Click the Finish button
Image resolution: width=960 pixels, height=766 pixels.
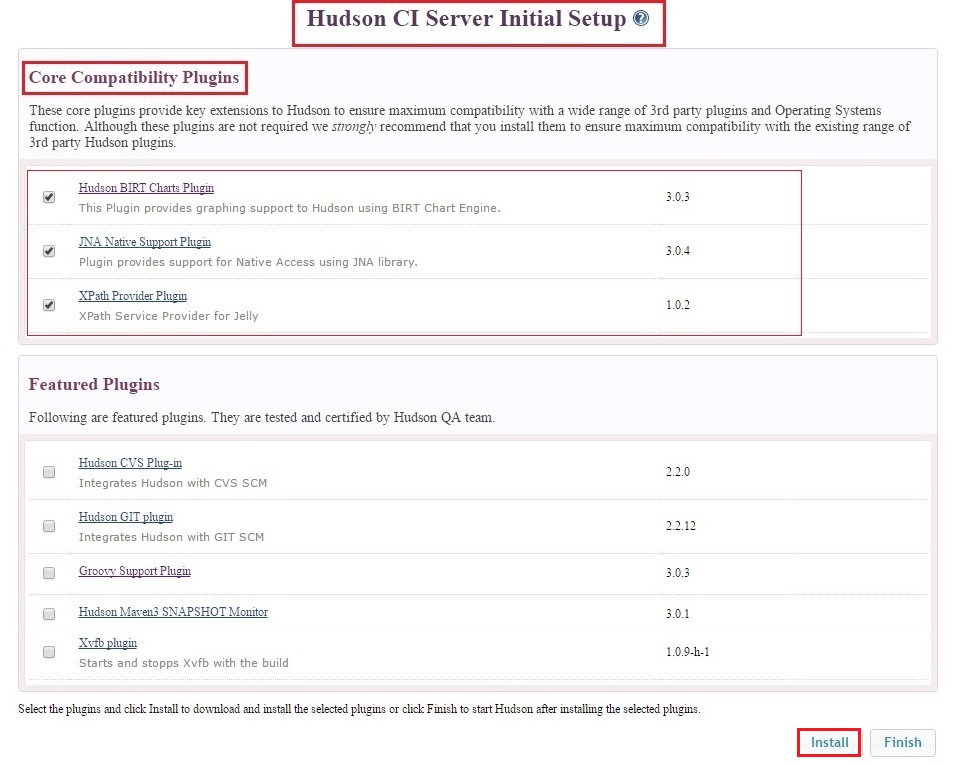[902, 743]
